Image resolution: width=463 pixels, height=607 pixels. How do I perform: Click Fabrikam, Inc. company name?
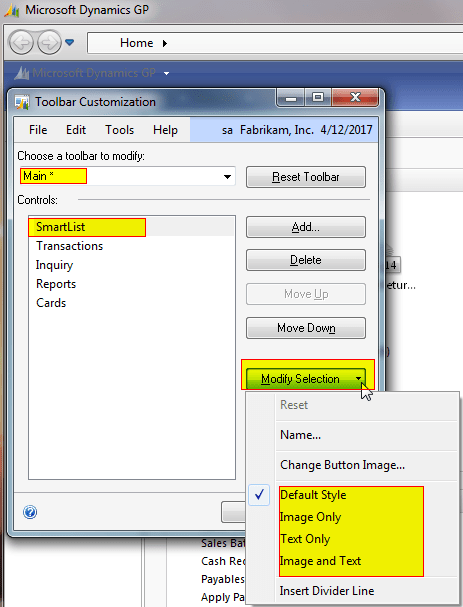(277, 130)
